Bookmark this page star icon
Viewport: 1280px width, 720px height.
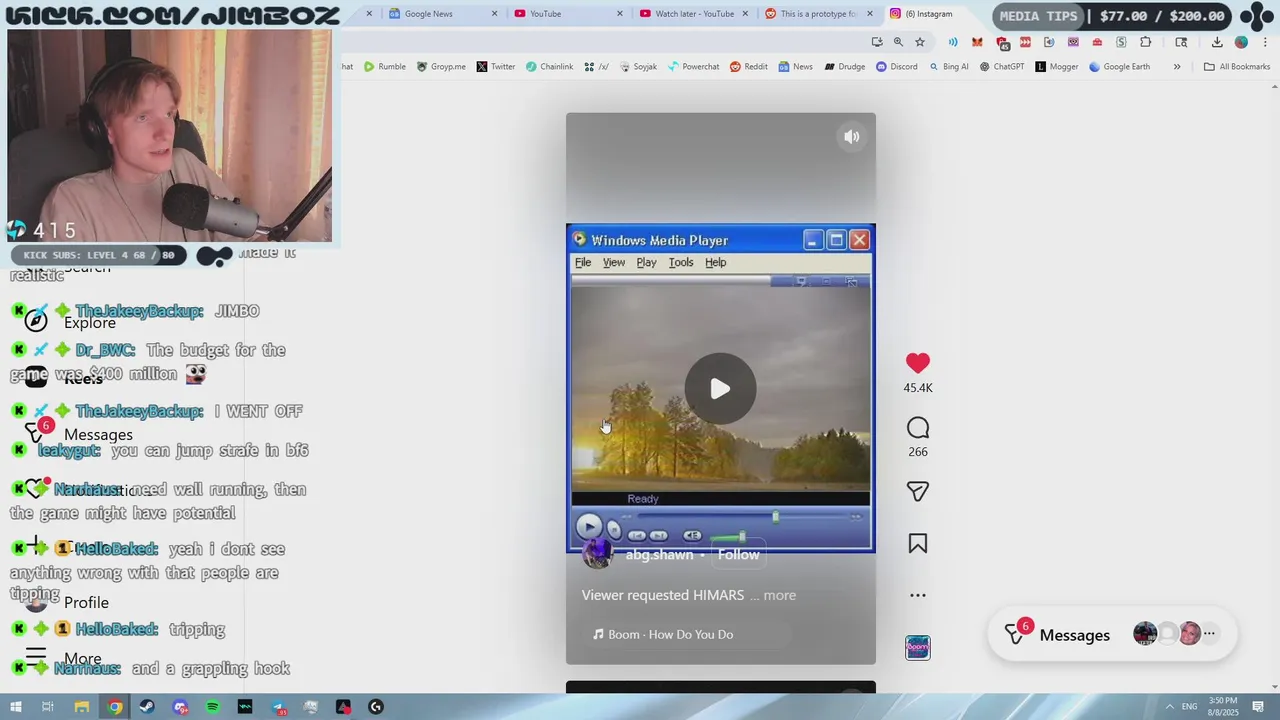(920, 42)
